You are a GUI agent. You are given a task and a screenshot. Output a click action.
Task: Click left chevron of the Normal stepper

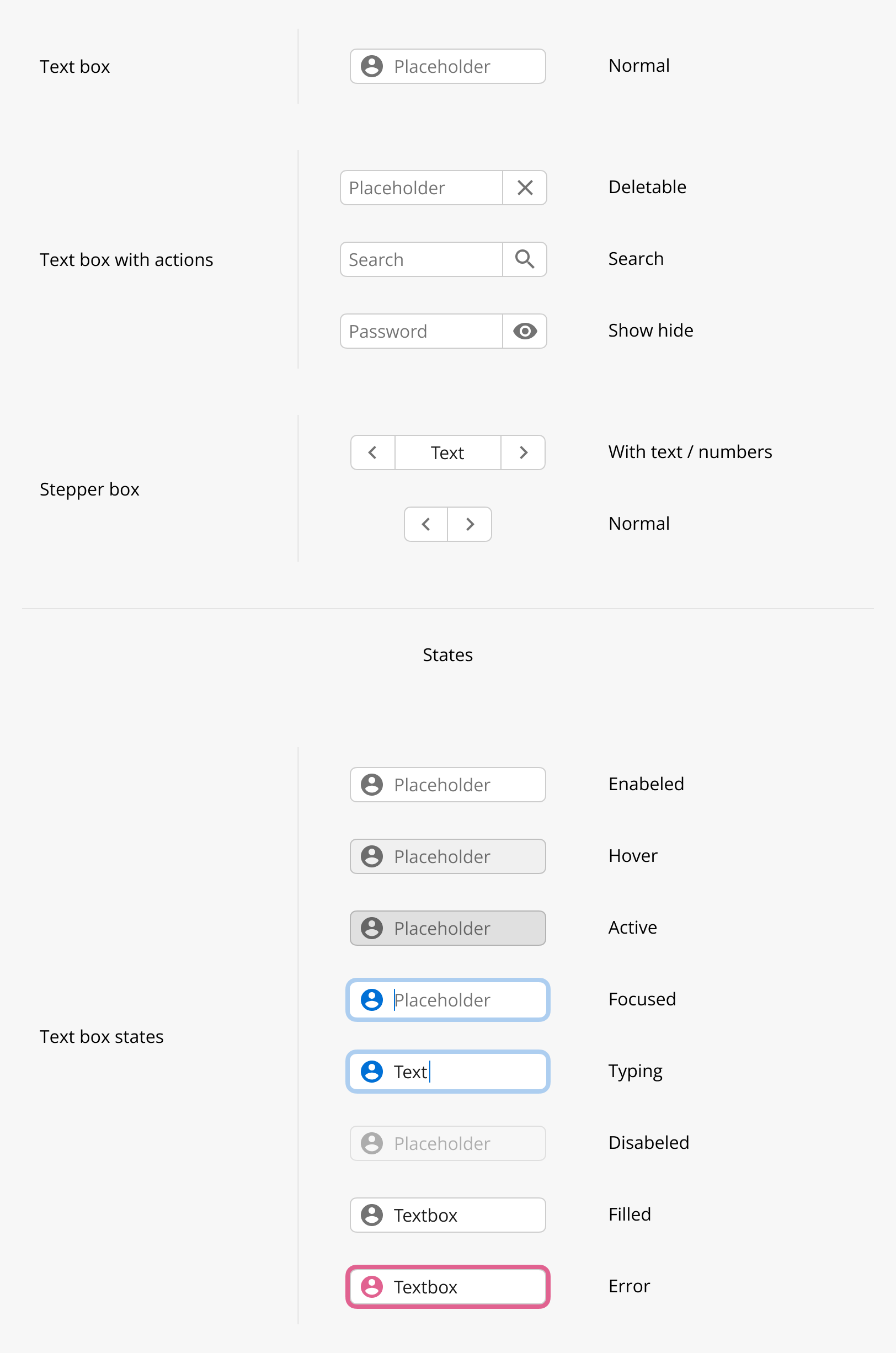426,524
